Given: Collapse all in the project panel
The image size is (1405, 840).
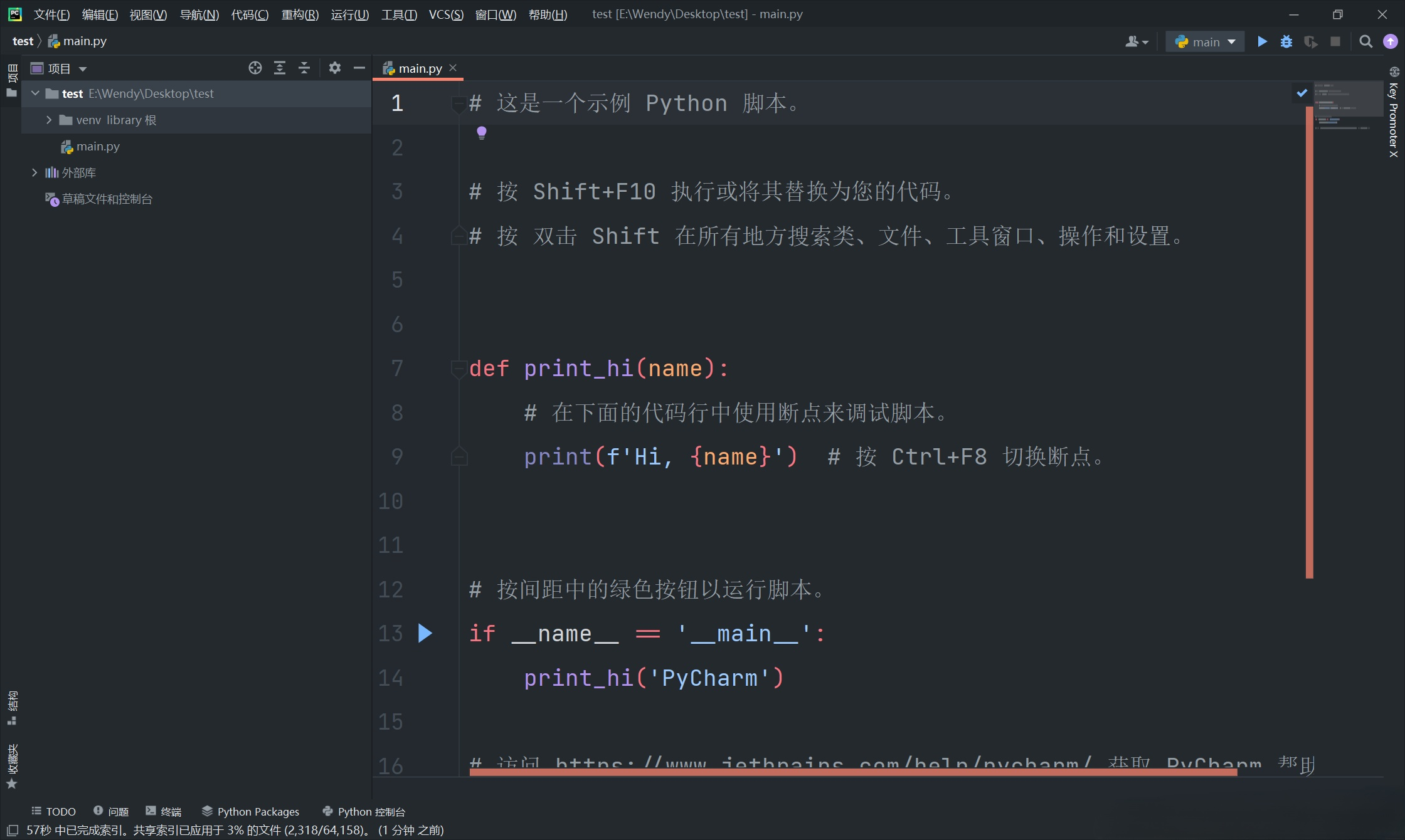Looking at the screenshot, I should [x=304, y=68].
